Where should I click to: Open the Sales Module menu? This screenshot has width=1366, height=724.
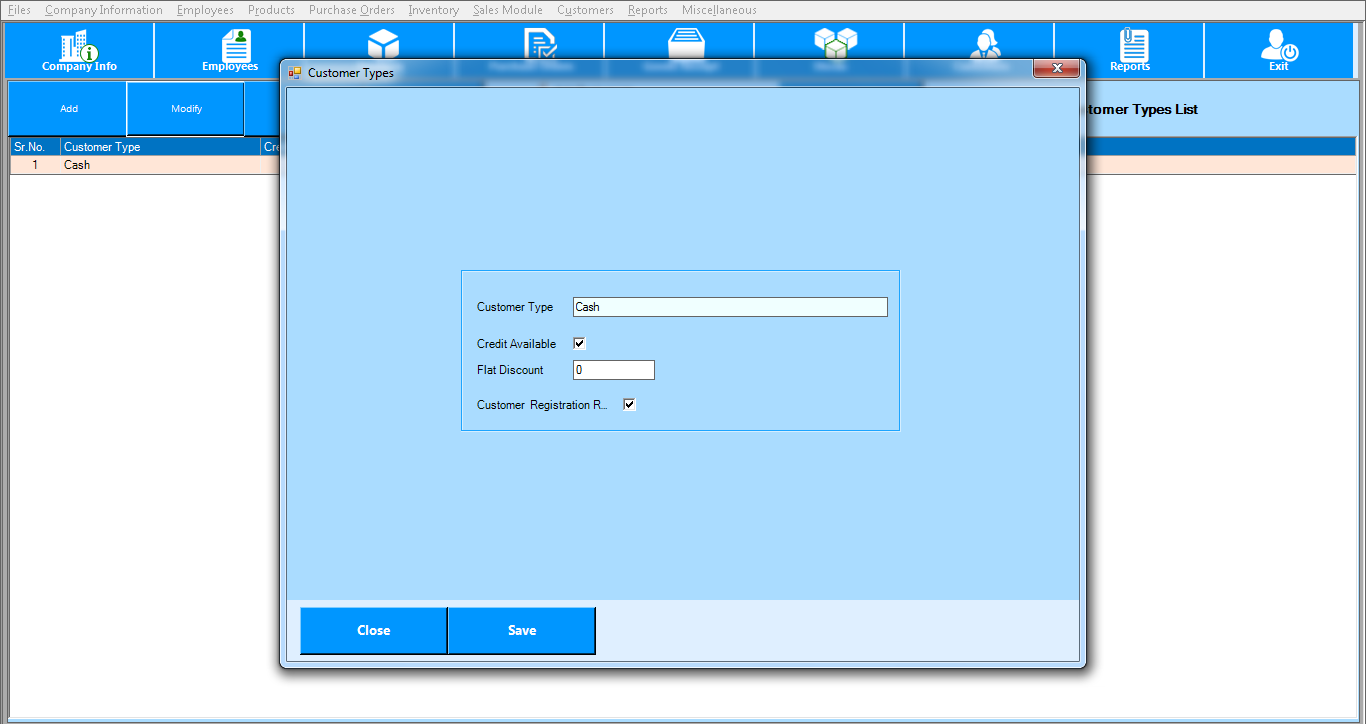pos(508,10)
